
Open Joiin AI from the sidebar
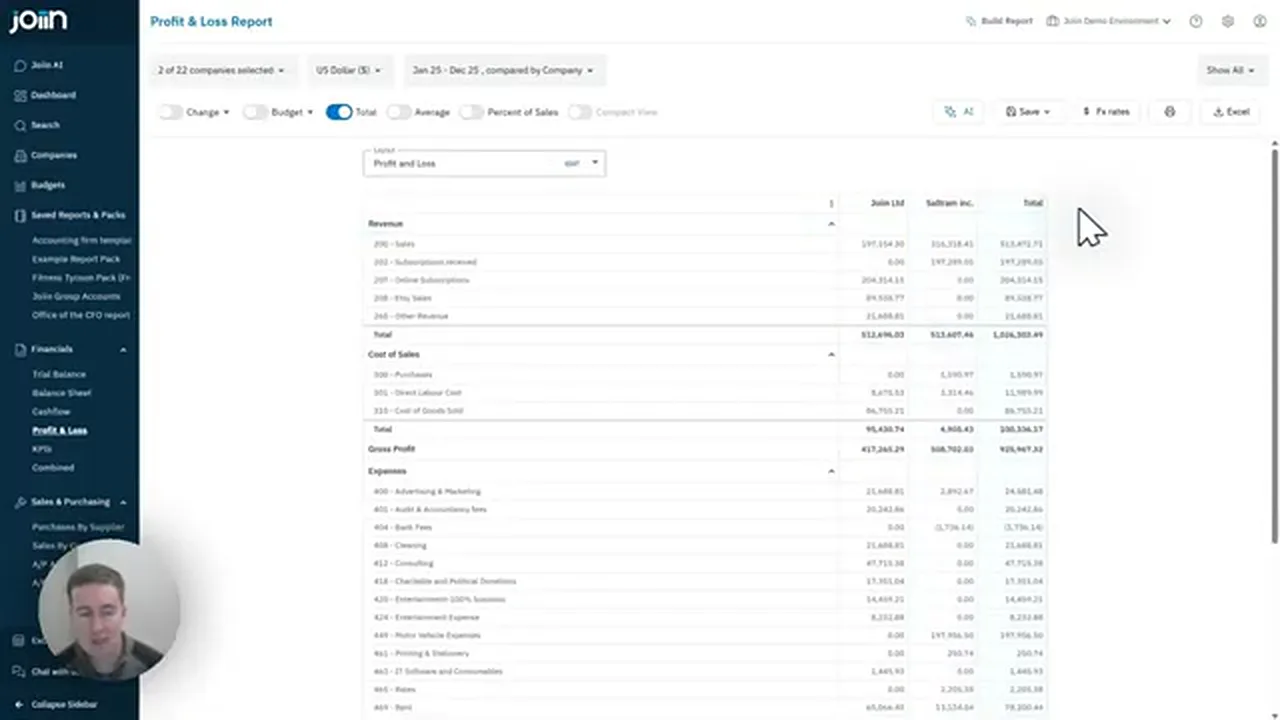point(40,65)
